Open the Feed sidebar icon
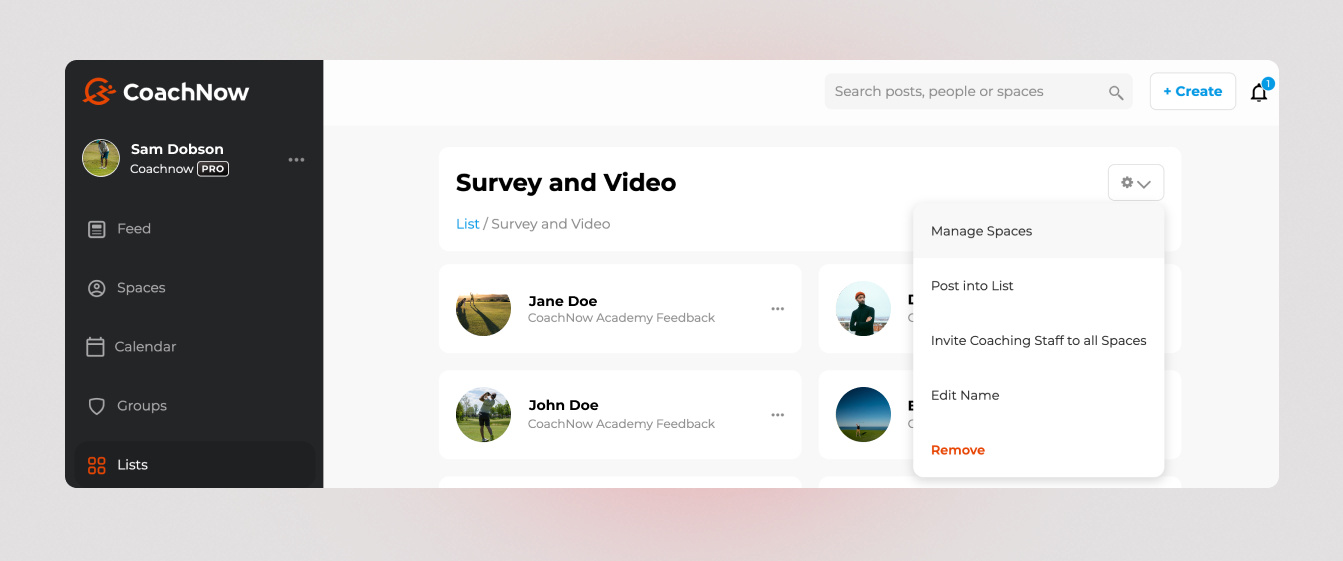The width and height of the screenshot is (1343, 561). (x=97, y=229)
